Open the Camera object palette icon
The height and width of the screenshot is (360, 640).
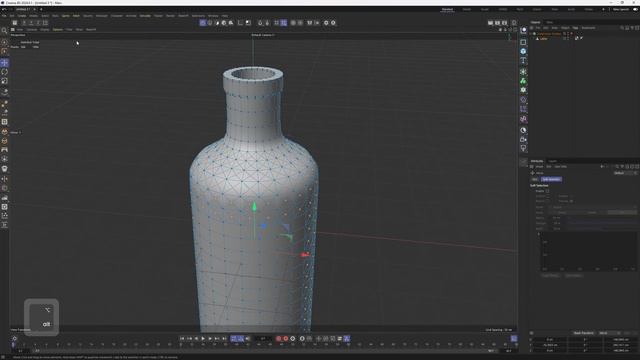tap(523, 140)
